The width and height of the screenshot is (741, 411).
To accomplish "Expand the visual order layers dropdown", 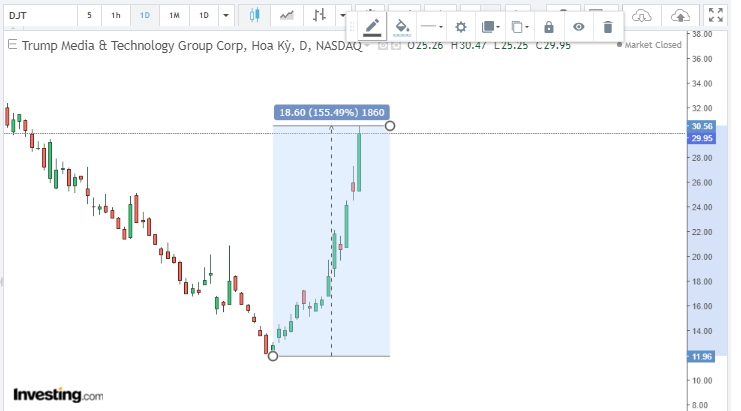I will [x=489, y=27].
